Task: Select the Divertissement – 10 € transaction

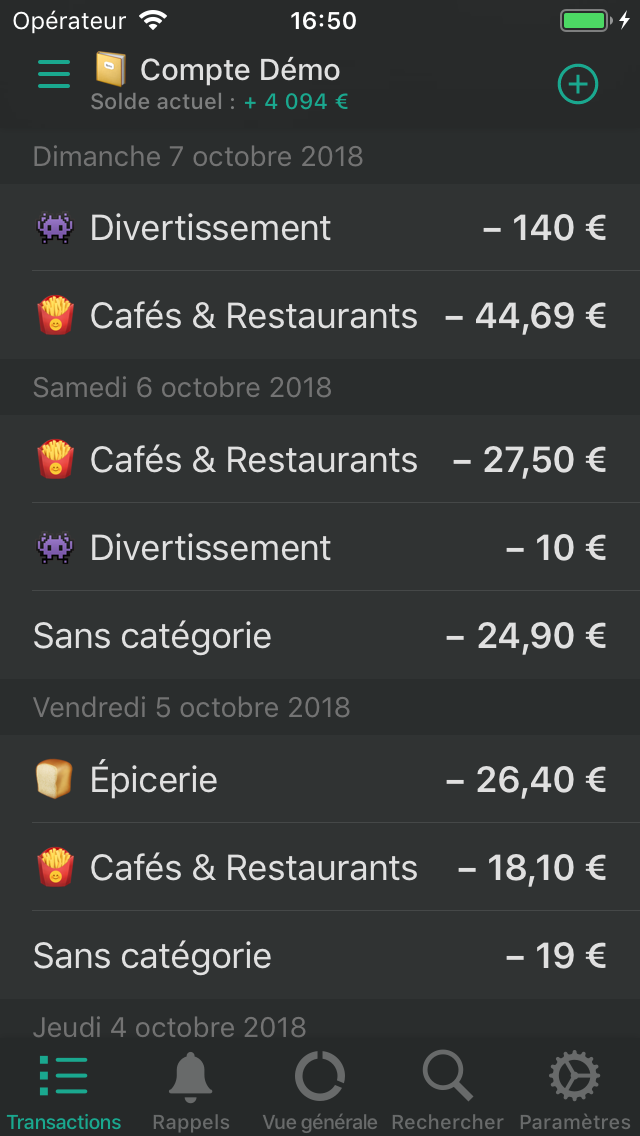Action: pos(320,548)
